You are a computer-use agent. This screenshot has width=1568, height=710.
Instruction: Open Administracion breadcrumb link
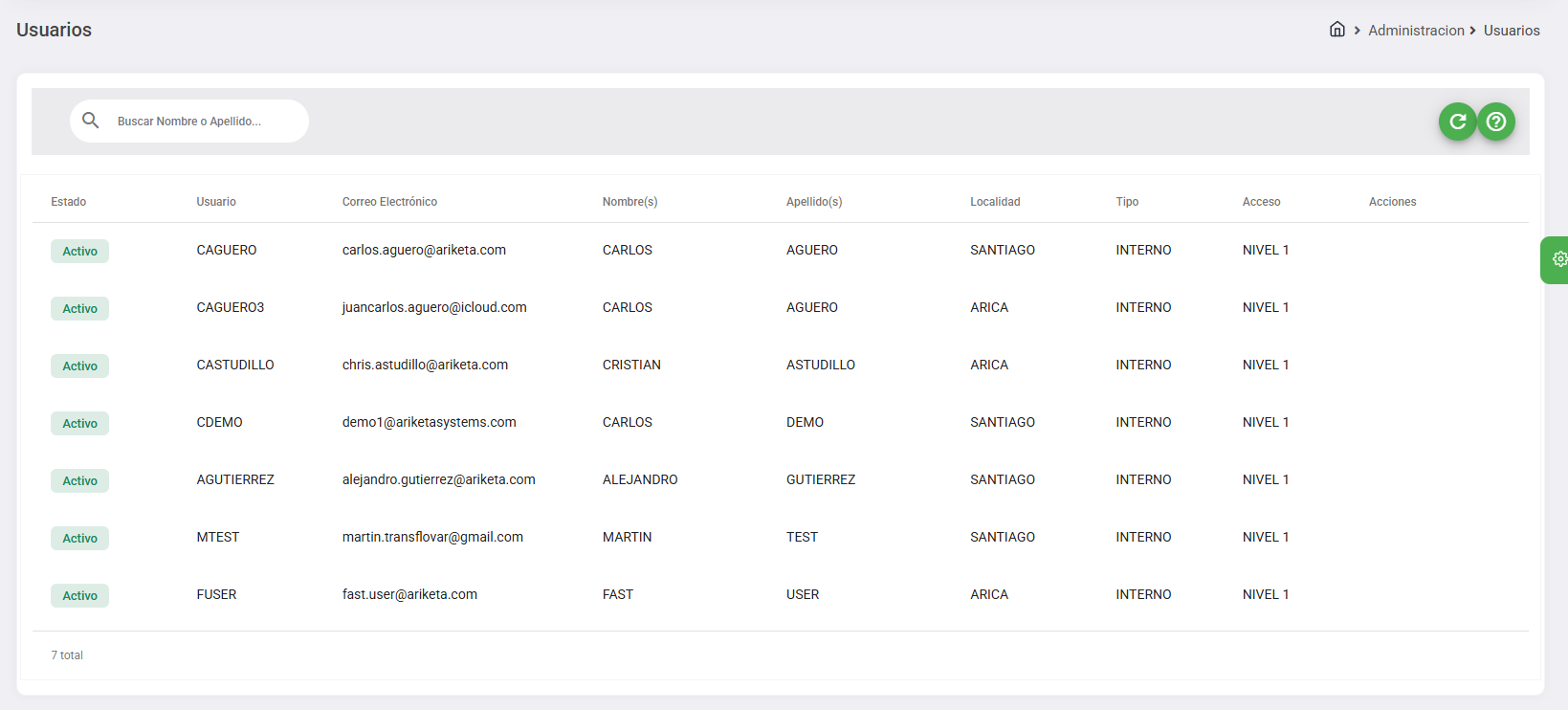[x=1416, y=31]
